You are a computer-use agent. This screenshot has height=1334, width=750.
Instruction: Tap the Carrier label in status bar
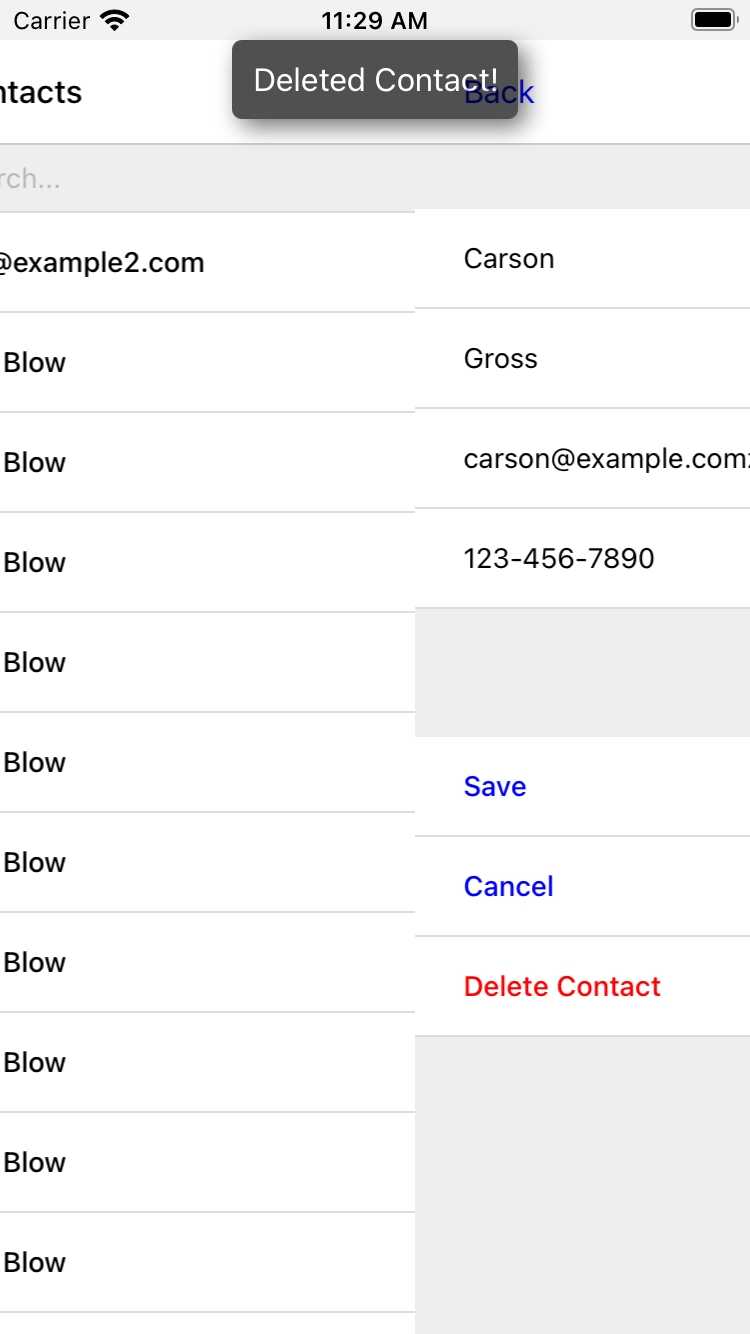click(x=50, y=20)
